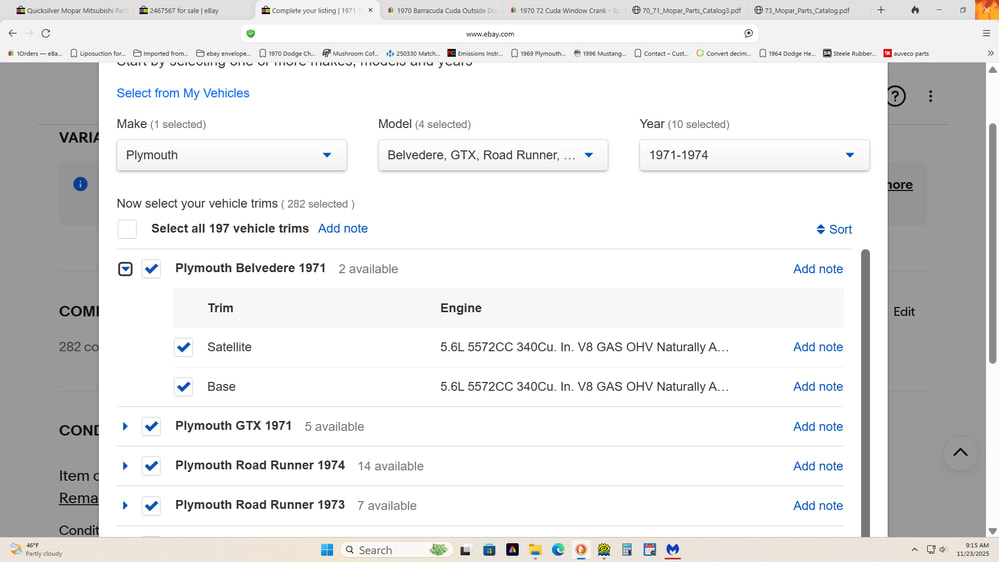Open Task View from the taskbar
The height and width of the screenshot is (562, 999).
click(x=466, y=550)
